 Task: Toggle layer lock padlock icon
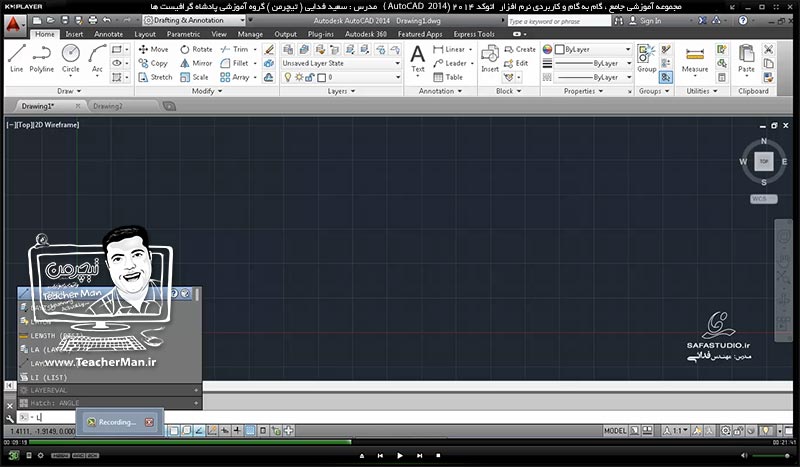tap(310, 77)
